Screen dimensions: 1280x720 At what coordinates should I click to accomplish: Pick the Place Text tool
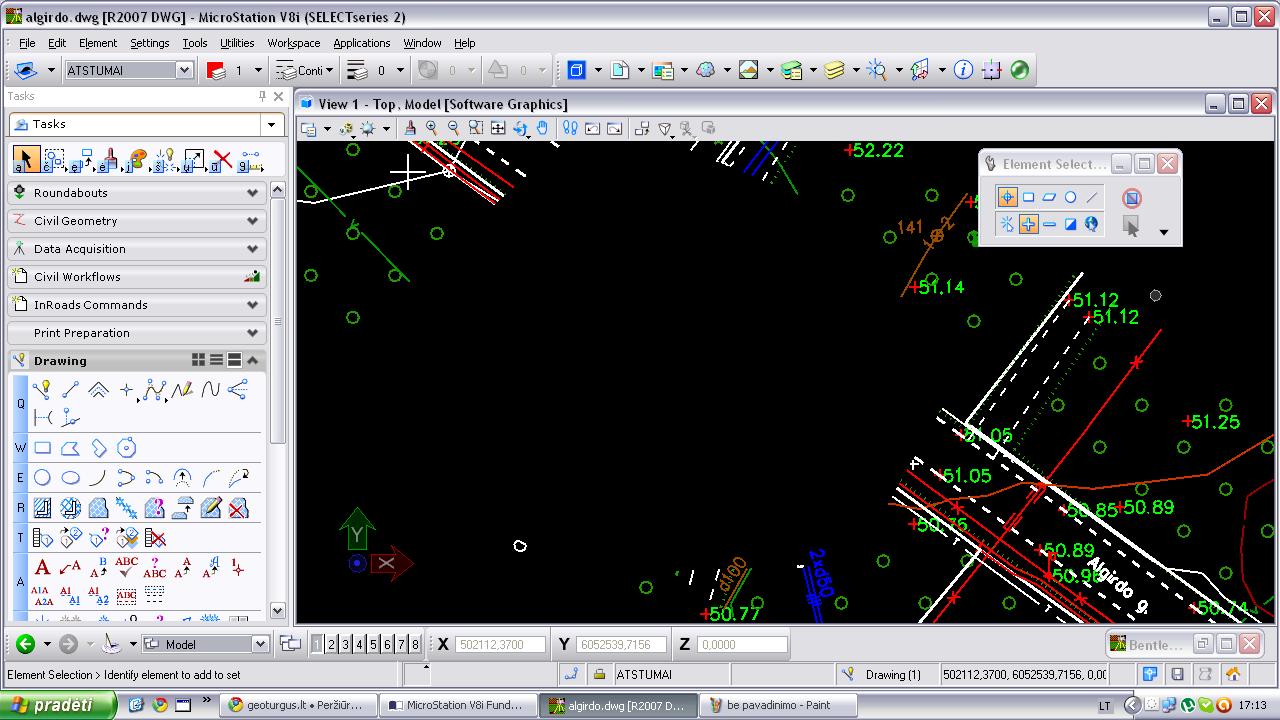pos(42,568)
